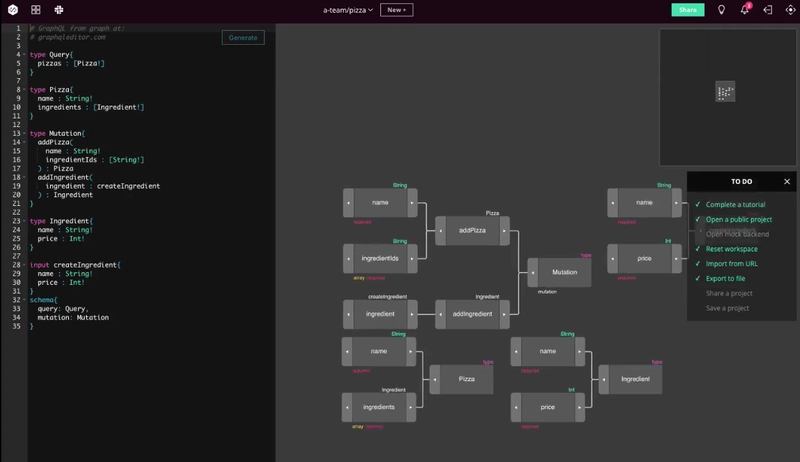Image resolution: width=800 pixels, height=462 pixels.
Task: Select the addIngredient node body
Action: 472,314
